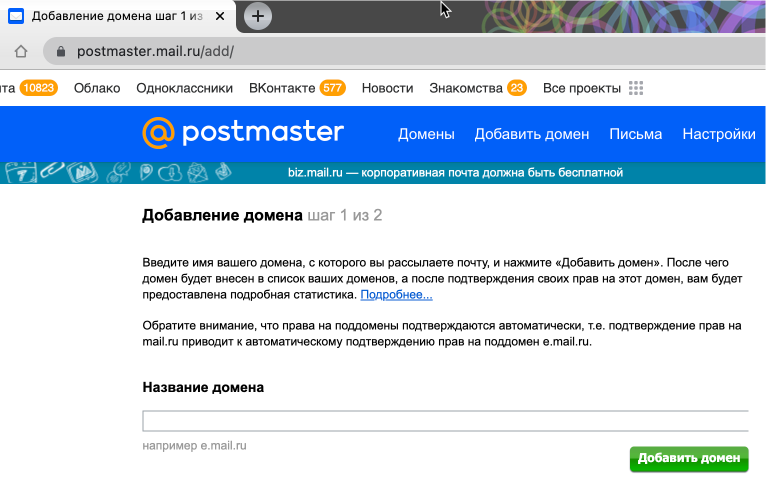Go to the Письма section
Image resolution: width=766 pixels, height=479 pixels.
click(636, 134)
